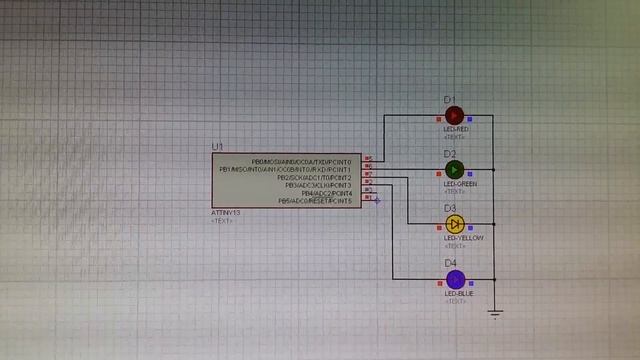Click the <TEXT> placeholder under LED-RED
Viewport: 640px width, 360px height.
(x=454, y=137)
